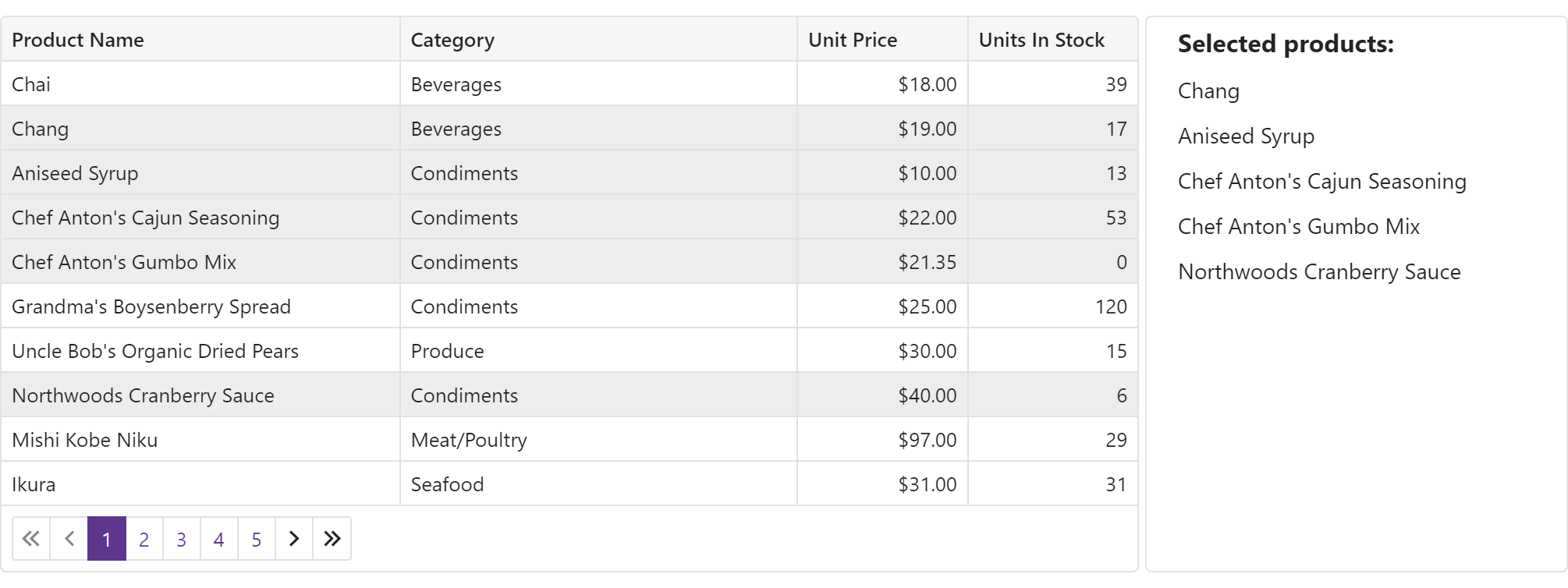Sort grid by Category column header
This screenshot has width=1568, height=588.
point(452,40)
